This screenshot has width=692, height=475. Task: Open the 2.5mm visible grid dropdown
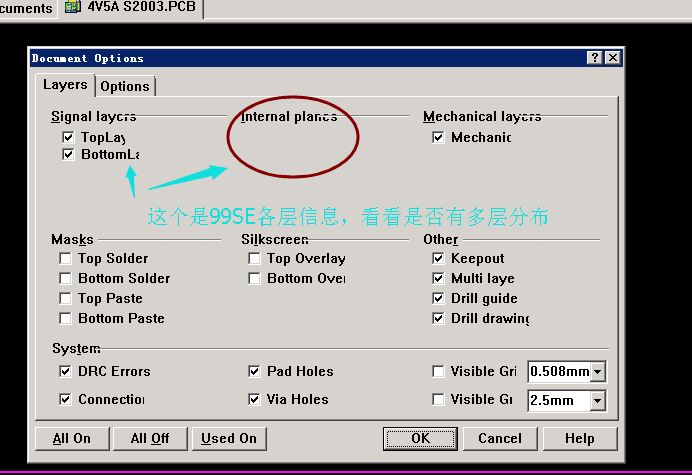click(598, 400)
